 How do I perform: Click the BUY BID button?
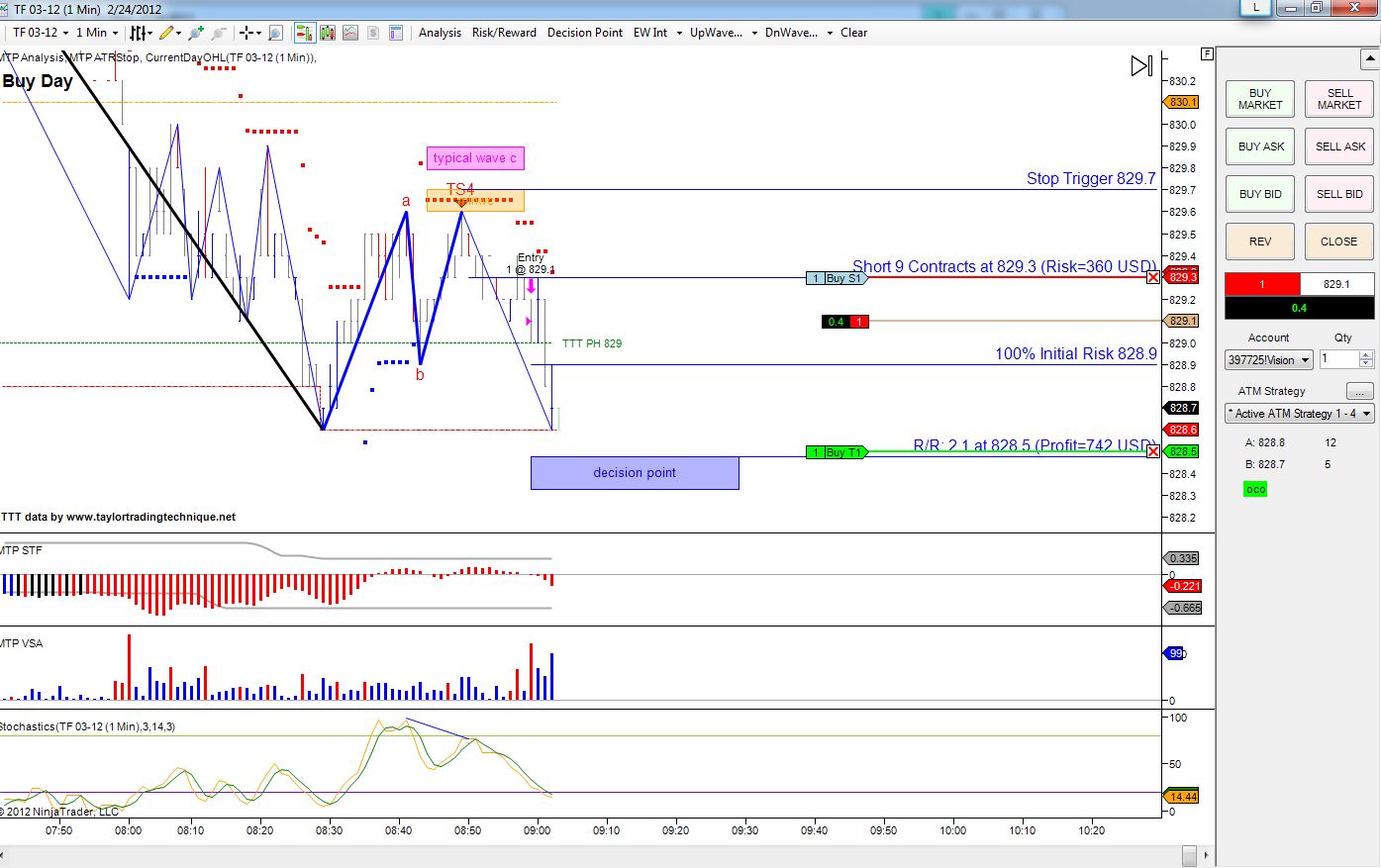1260,194
